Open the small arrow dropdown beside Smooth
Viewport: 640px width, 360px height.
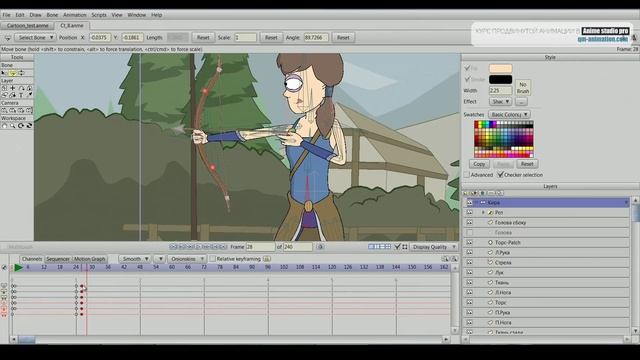tap(160, 259)
